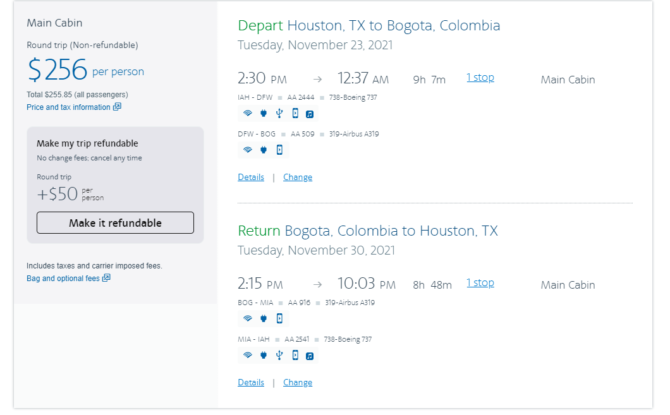Viewport: 670px width, 415px height.
Task: Click the Wi-Fi icon for flight AA 2444
Action: 247,113
